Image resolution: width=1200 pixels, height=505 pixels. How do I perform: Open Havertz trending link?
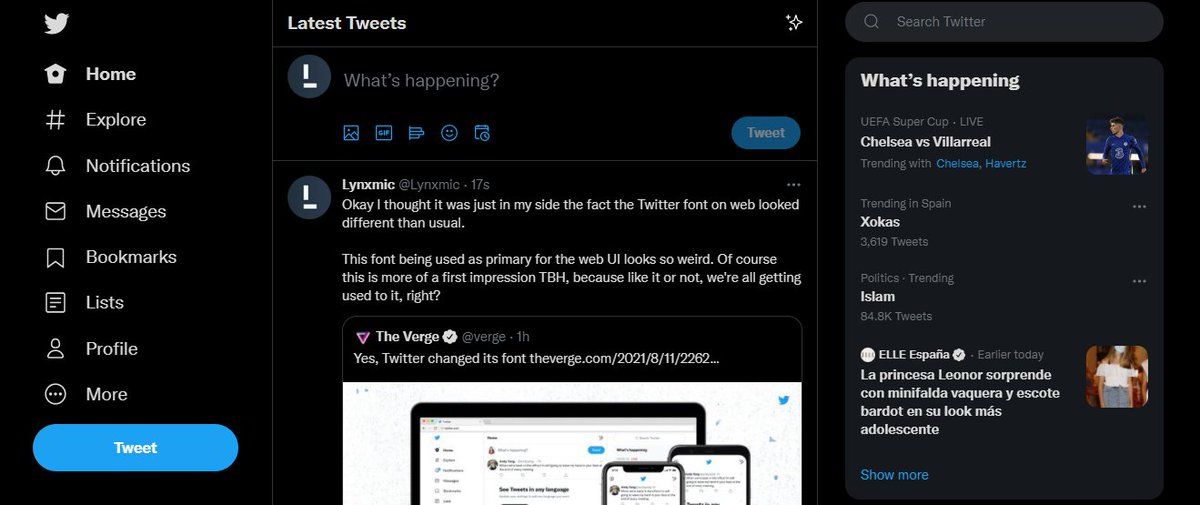coord(1006,163)
